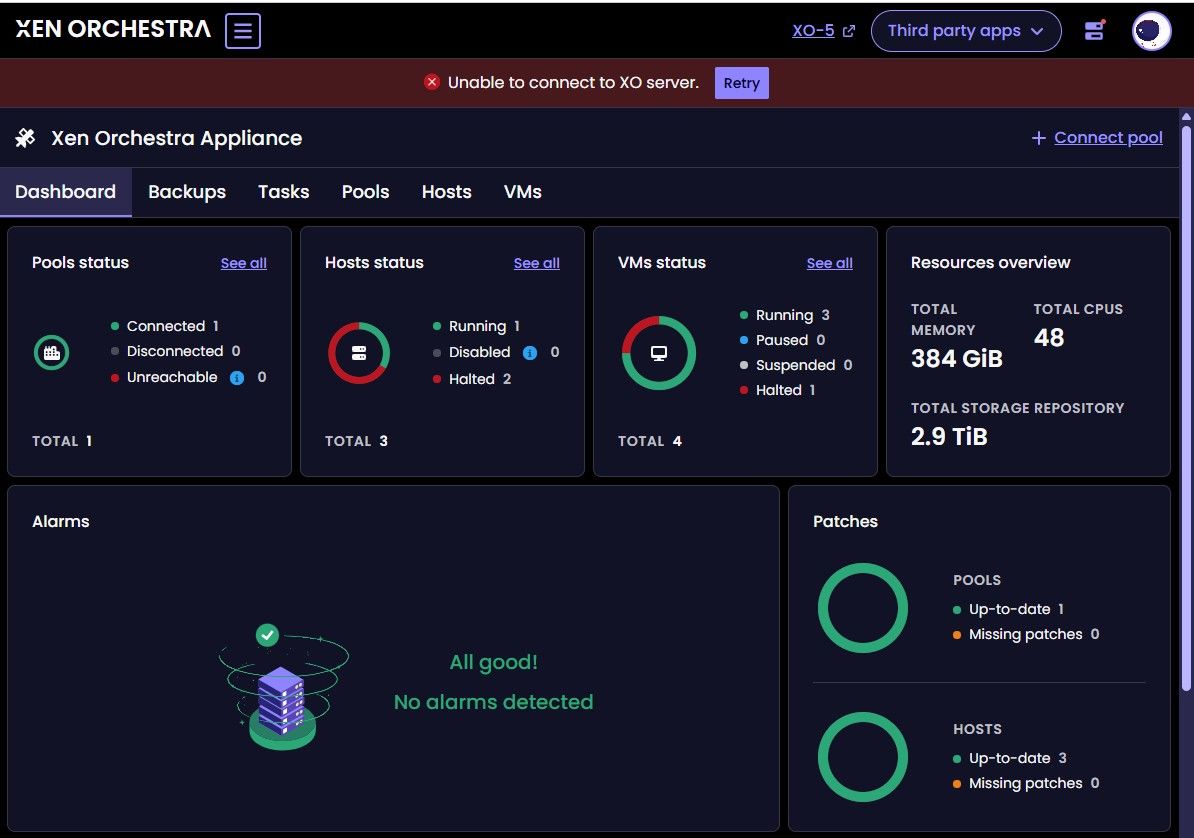Click the Patches panel heading

845,522
